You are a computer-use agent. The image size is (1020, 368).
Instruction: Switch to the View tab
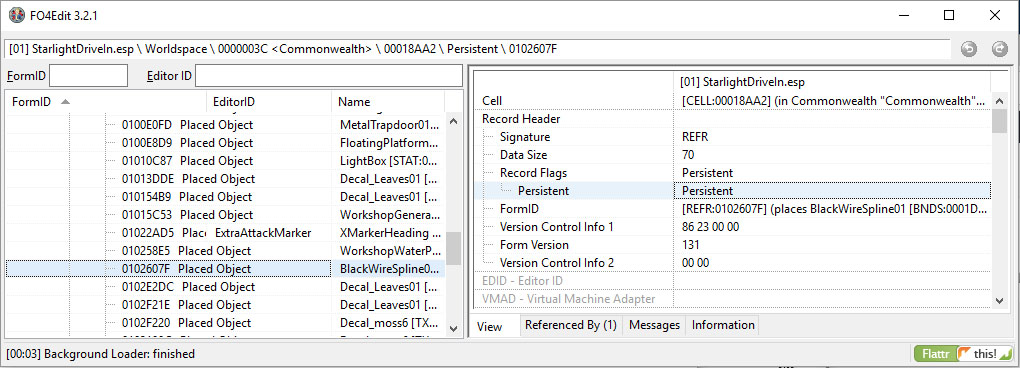[x=490, y=326]
